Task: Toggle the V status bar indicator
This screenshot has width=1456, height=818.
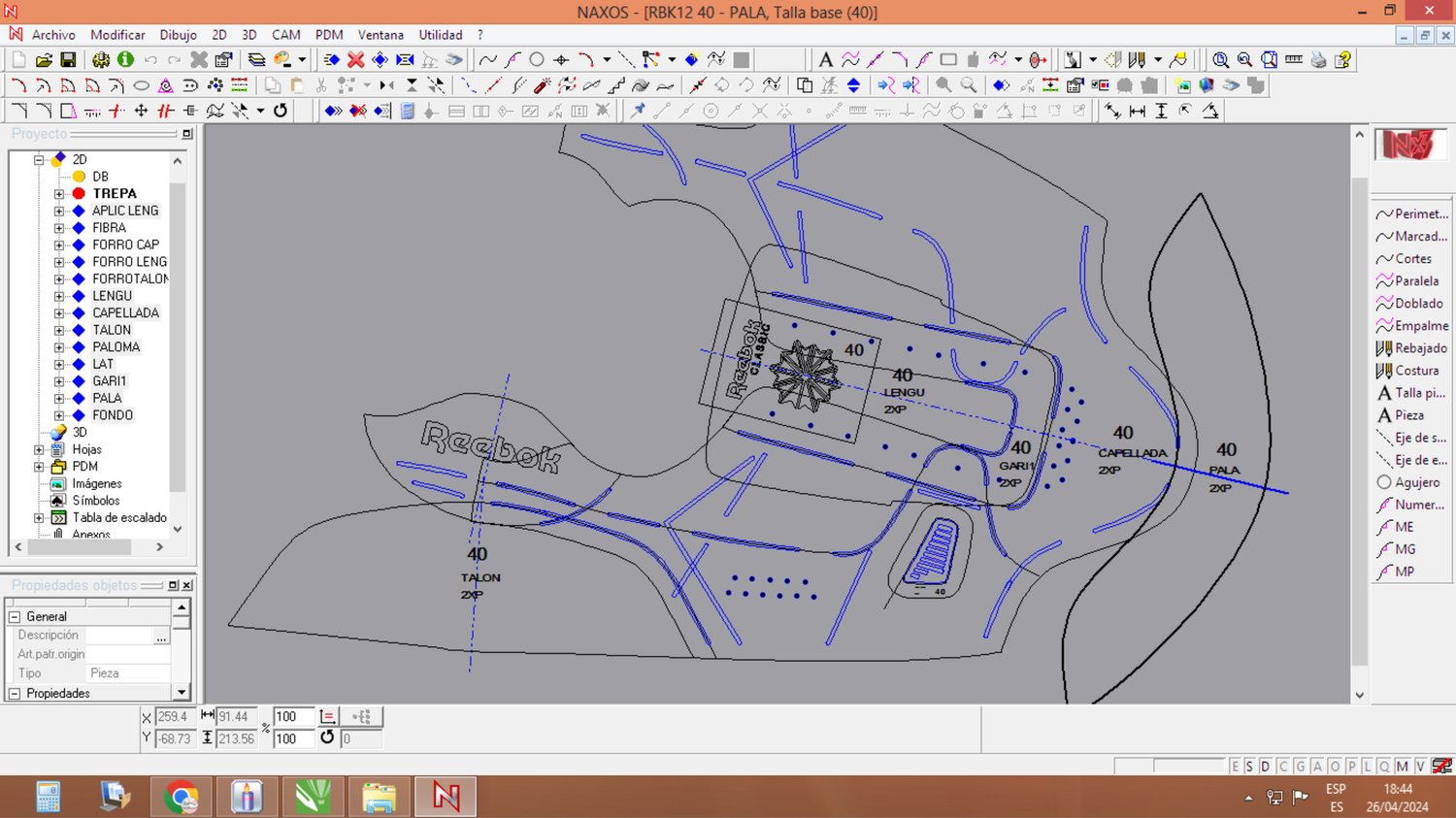Action: [1420, 767]
